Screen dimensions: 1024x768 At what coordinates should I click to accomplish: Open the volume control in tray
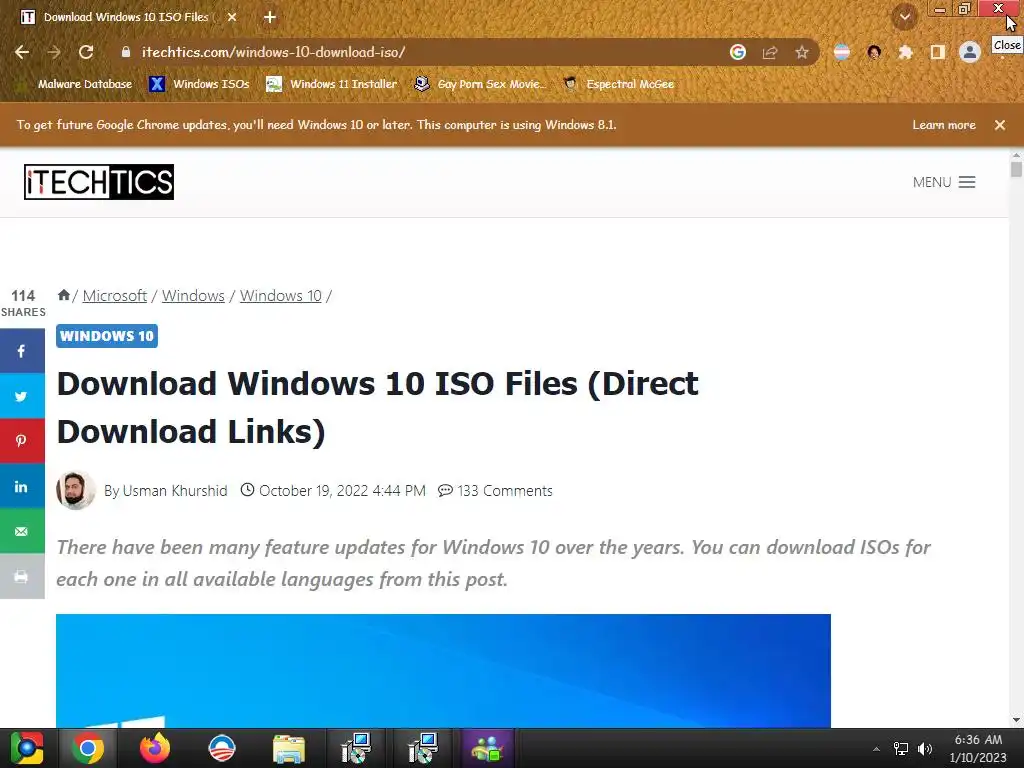click(x=925, y=748)
